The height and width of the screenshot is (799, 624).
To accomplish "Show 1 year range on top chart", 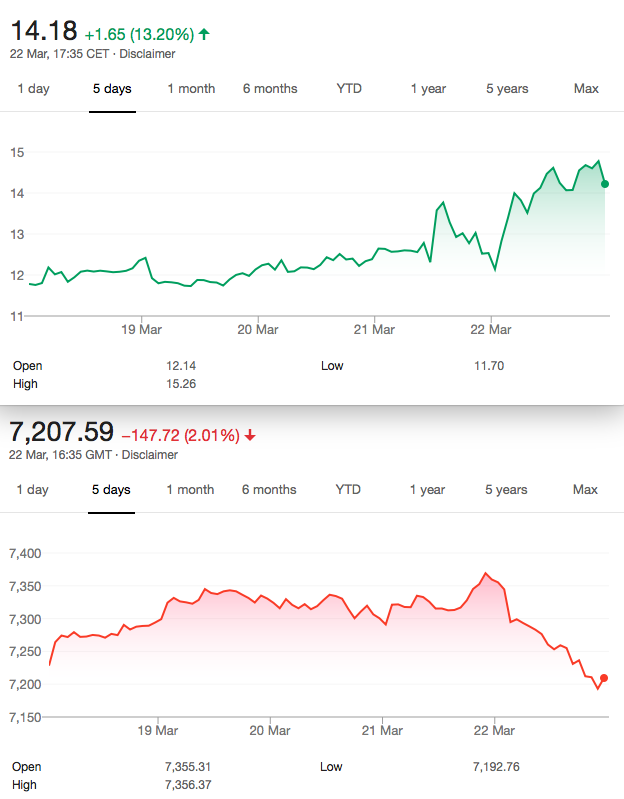I will tap(428, 89).
